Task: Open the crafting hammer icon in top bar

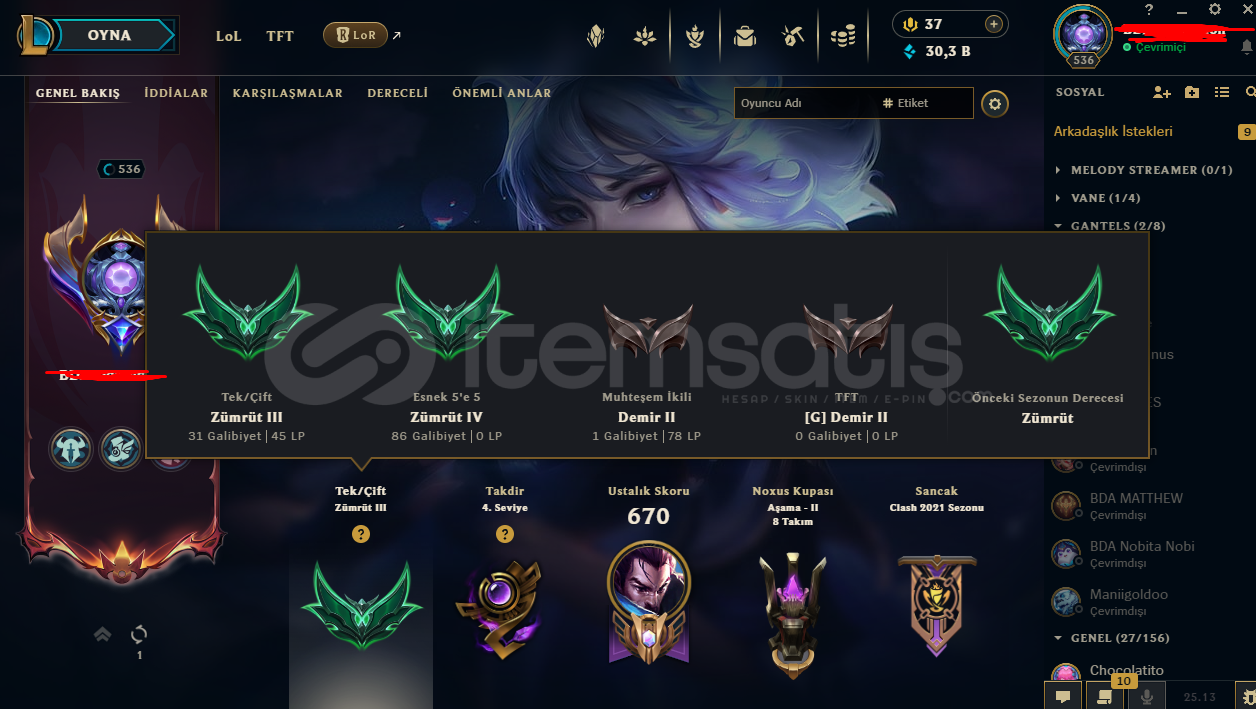Action: coord(794,37)
